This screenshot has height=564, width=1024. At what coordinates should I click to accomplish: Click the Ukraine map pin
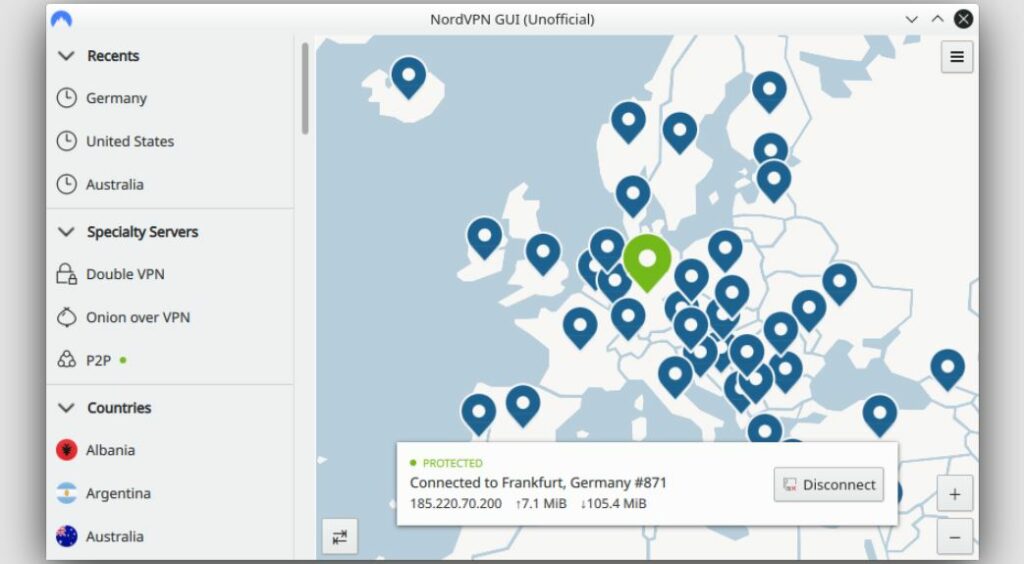(x=840, y=284)
